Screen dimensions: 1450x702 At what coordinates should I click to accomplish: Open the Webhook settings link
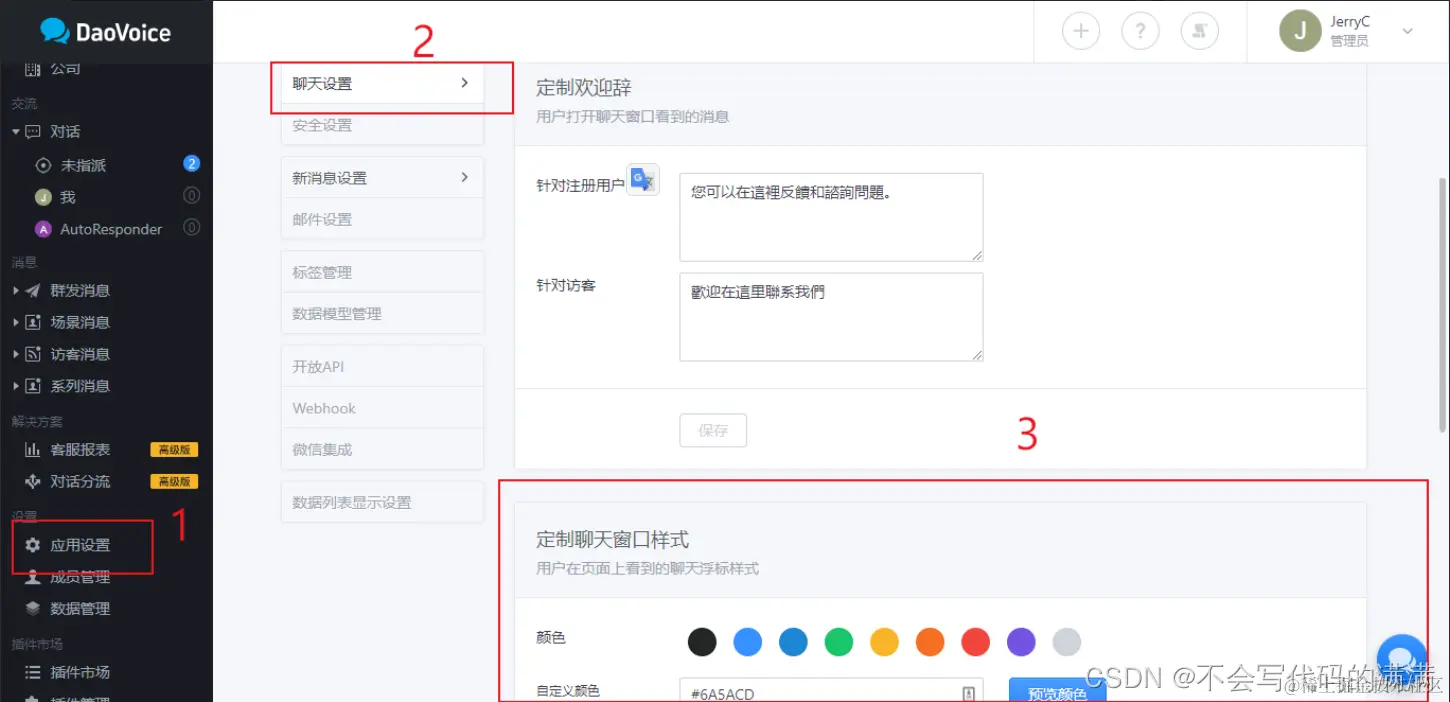(323, 407)
